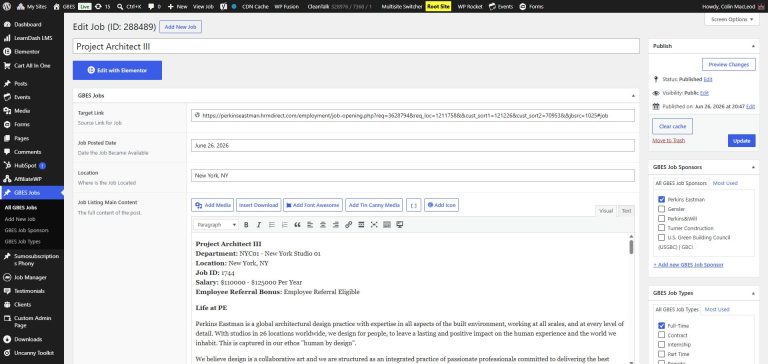Open the Yoast SEO icon in admin bar

pyautogui.click(x=223, y=7)
